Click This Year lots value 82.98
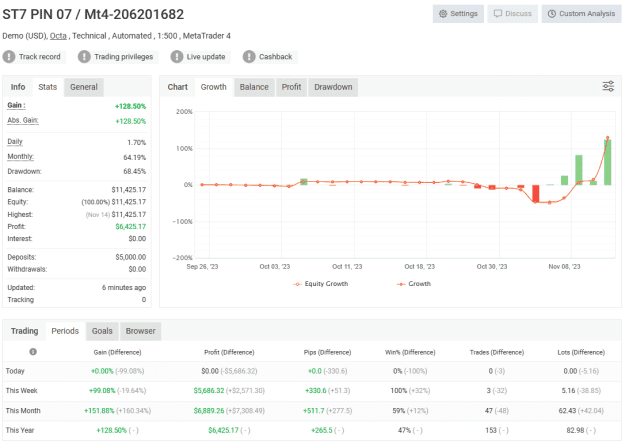The image size is (625, 446). [x=575, y=430]
